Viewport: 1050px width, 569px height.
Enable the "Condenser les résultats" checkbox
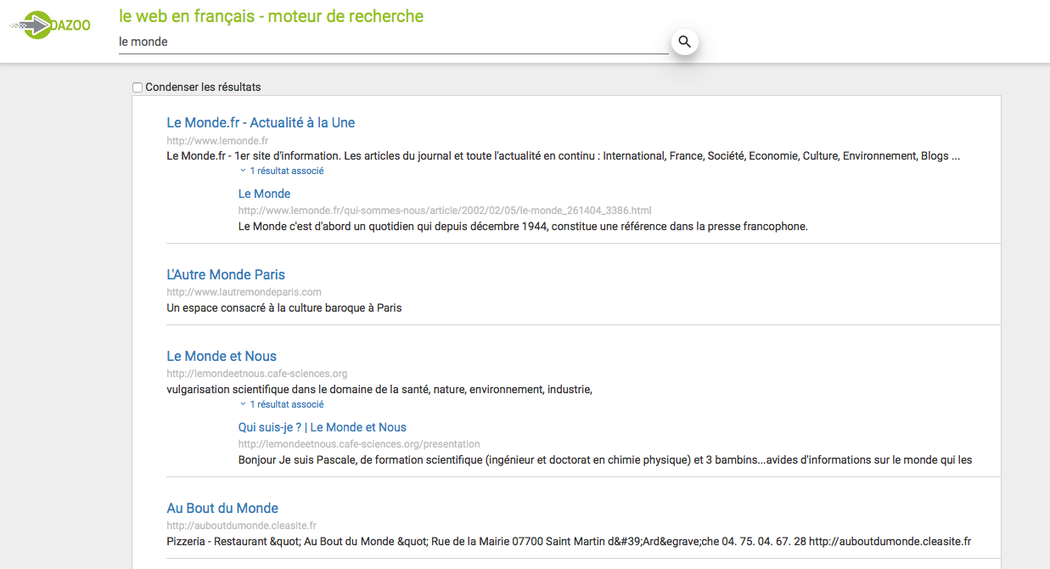point(138,88)
